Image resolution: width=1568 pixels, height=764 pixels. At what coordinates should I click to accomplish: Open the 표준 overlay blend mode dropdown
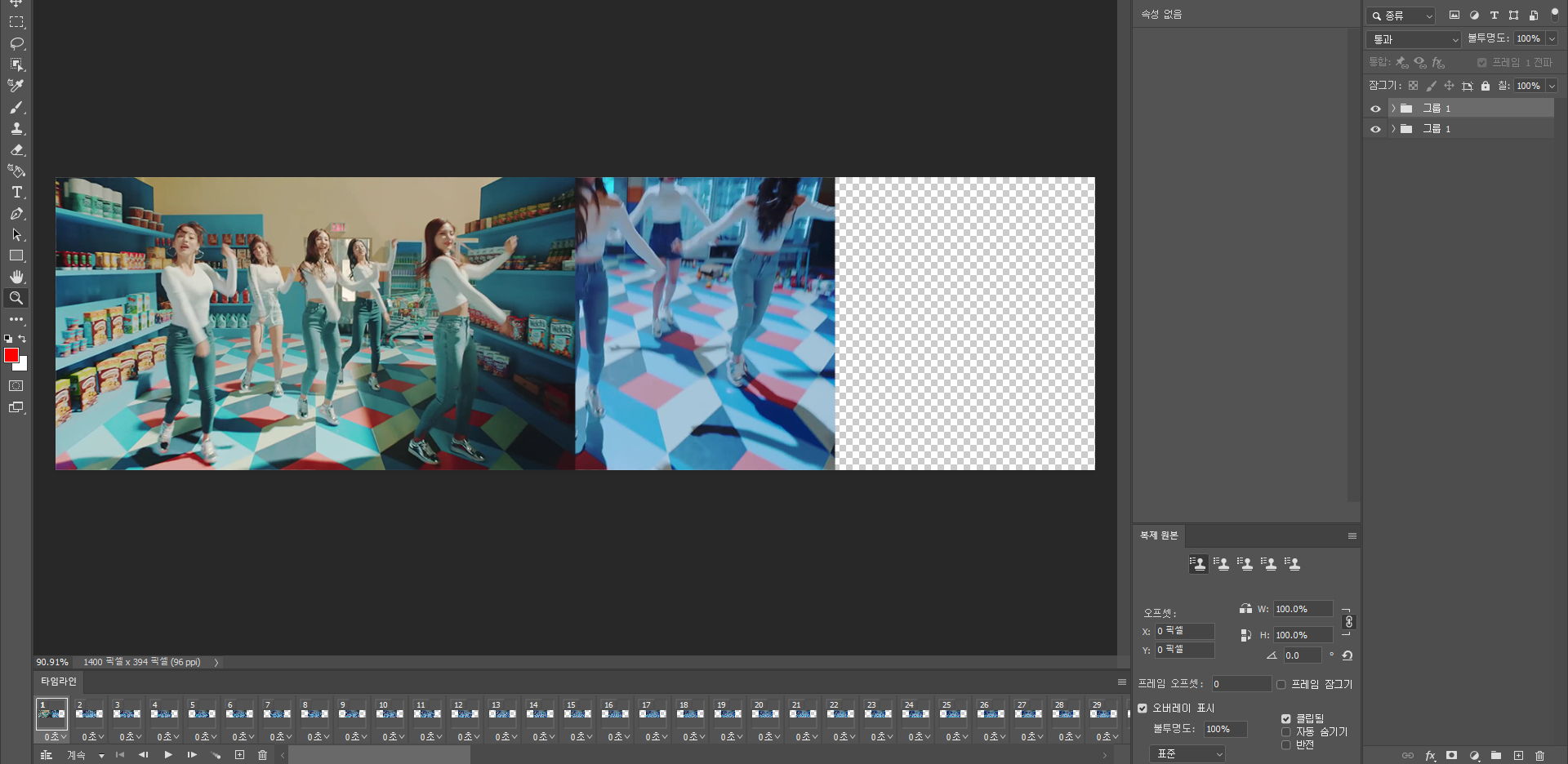coord(1188,754)
